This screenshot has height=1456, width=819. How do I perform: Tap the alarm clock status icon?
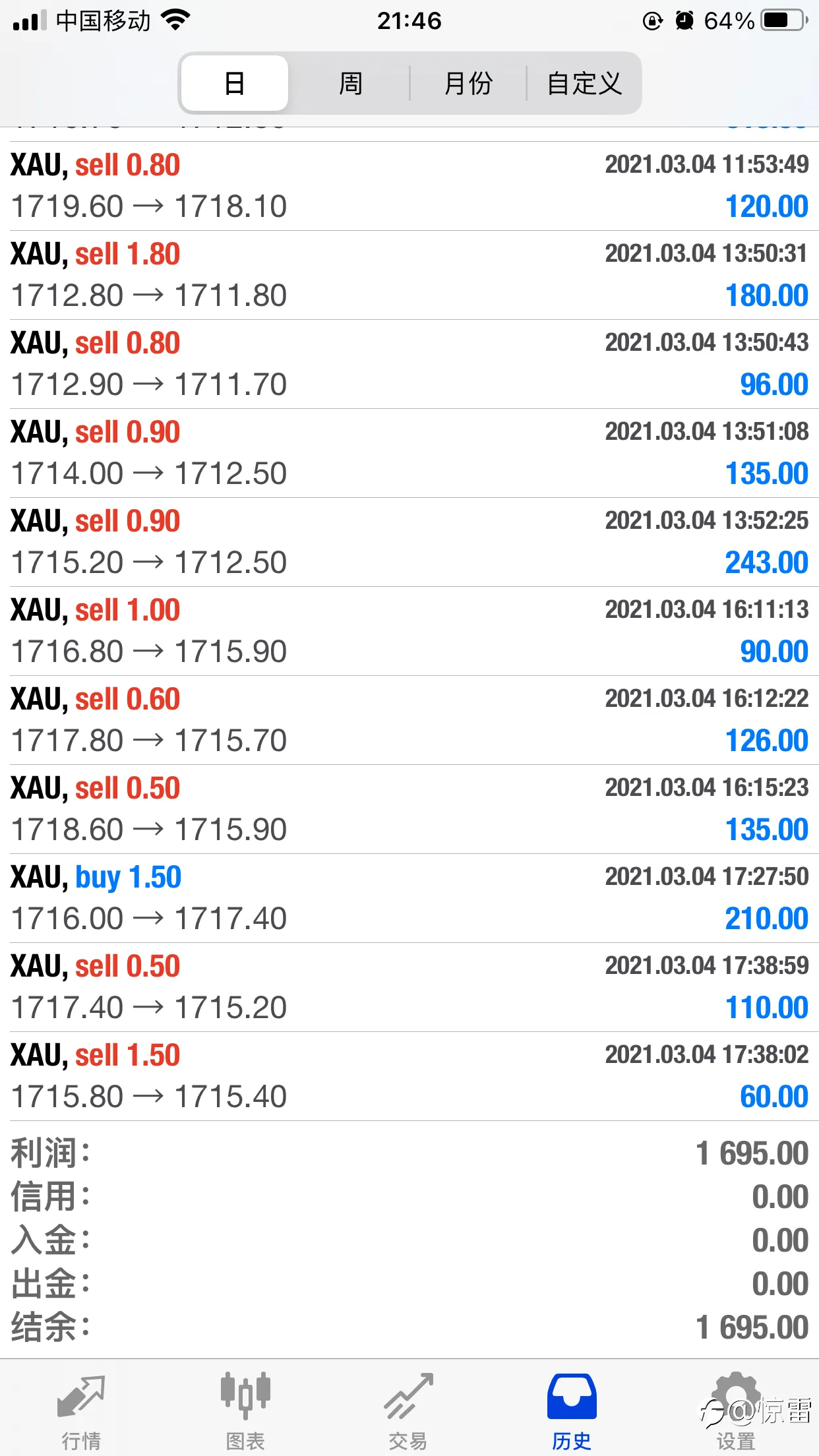685,20
